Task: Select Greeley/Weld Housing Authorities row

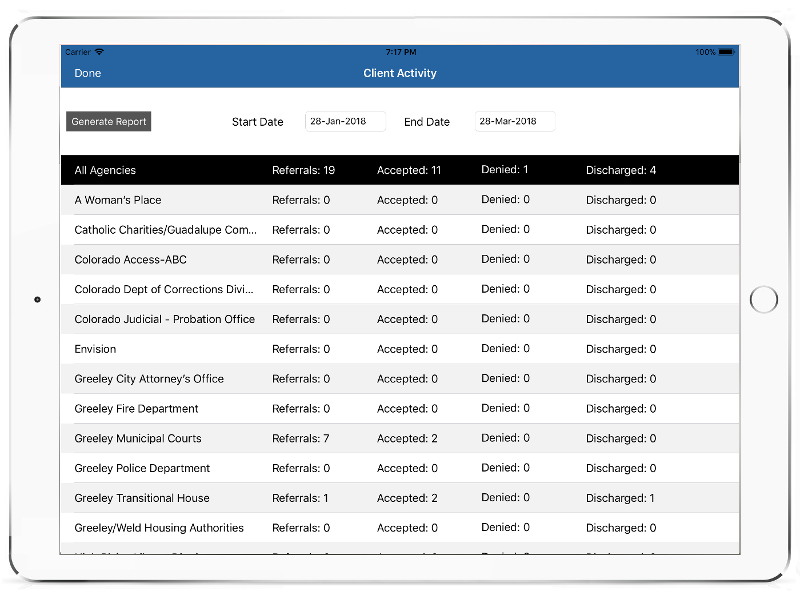Action: point(400,528)
